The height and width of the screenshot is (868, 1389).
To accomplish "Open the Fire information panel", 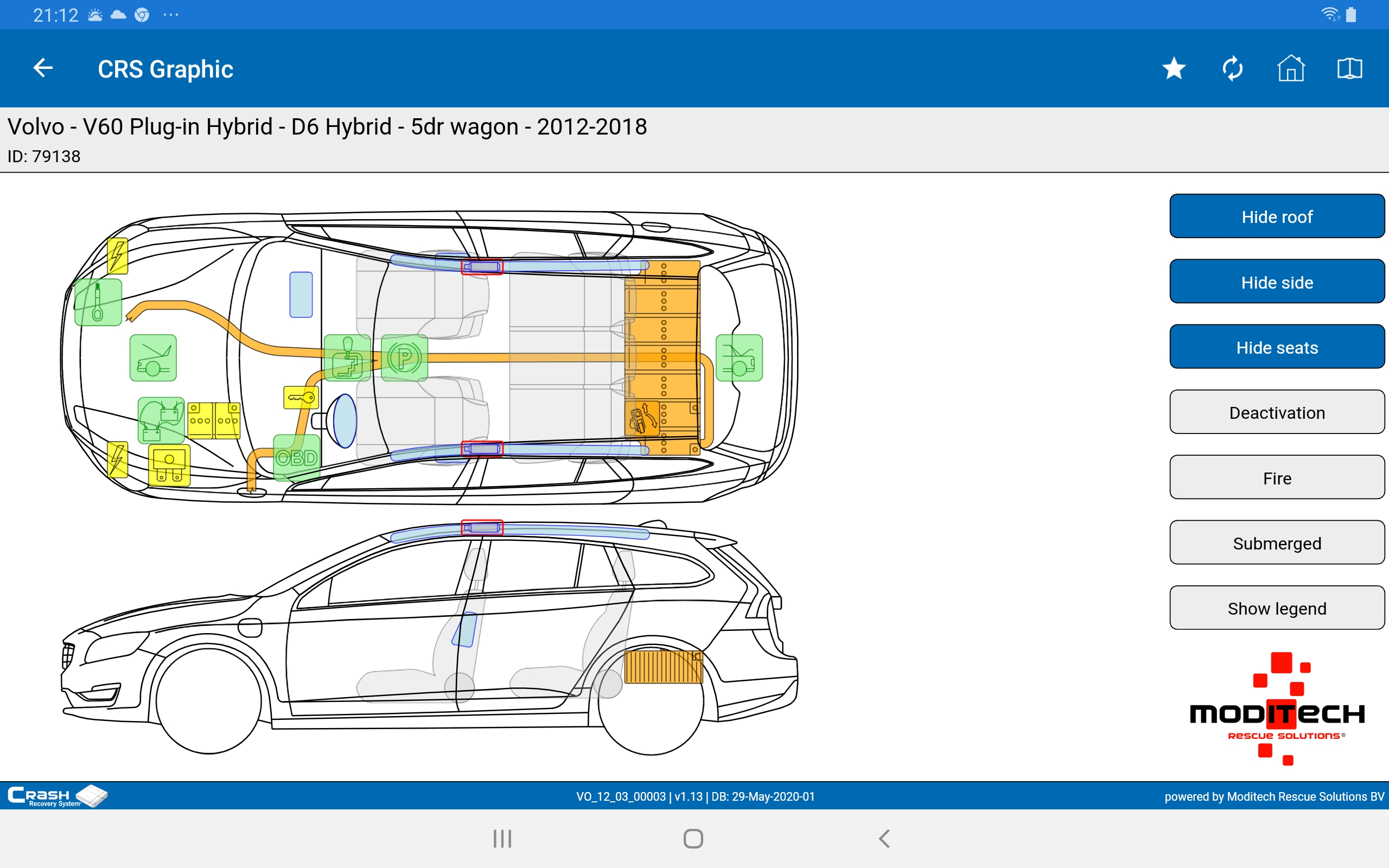I will coord(1277,477).
